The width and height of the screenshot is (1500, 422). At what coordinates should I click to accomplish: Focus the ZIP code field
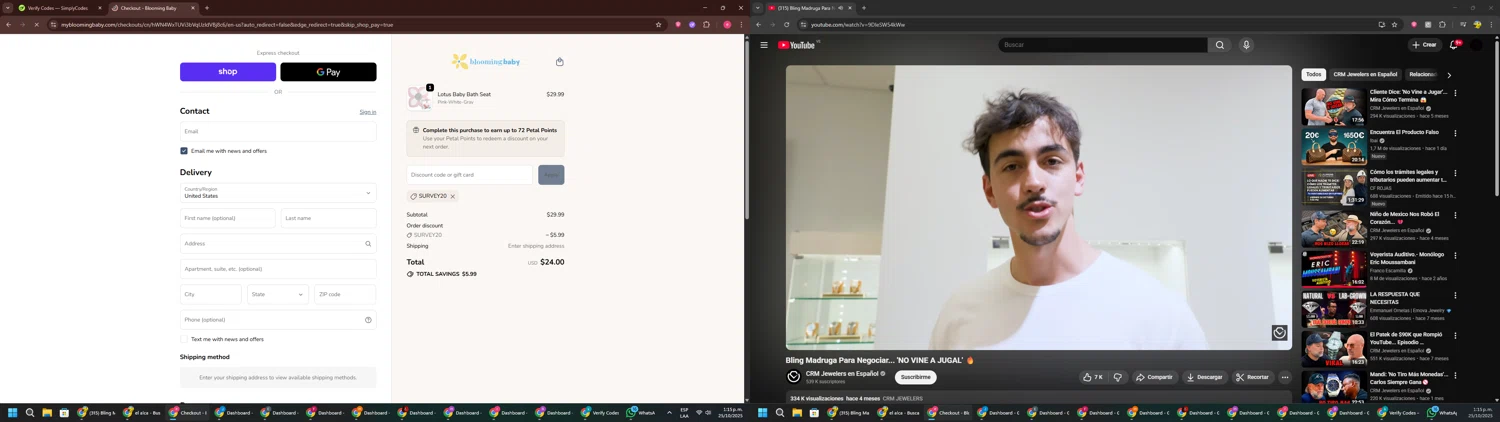tap(345, 294)
